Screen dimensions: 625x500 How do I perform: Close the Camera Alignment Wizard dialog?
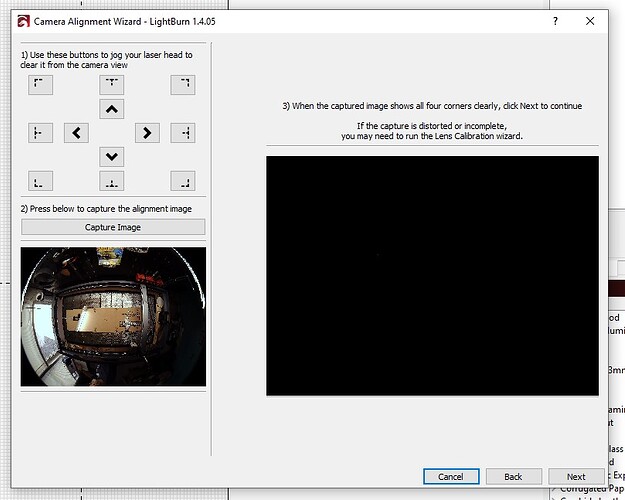click(590, 21)
